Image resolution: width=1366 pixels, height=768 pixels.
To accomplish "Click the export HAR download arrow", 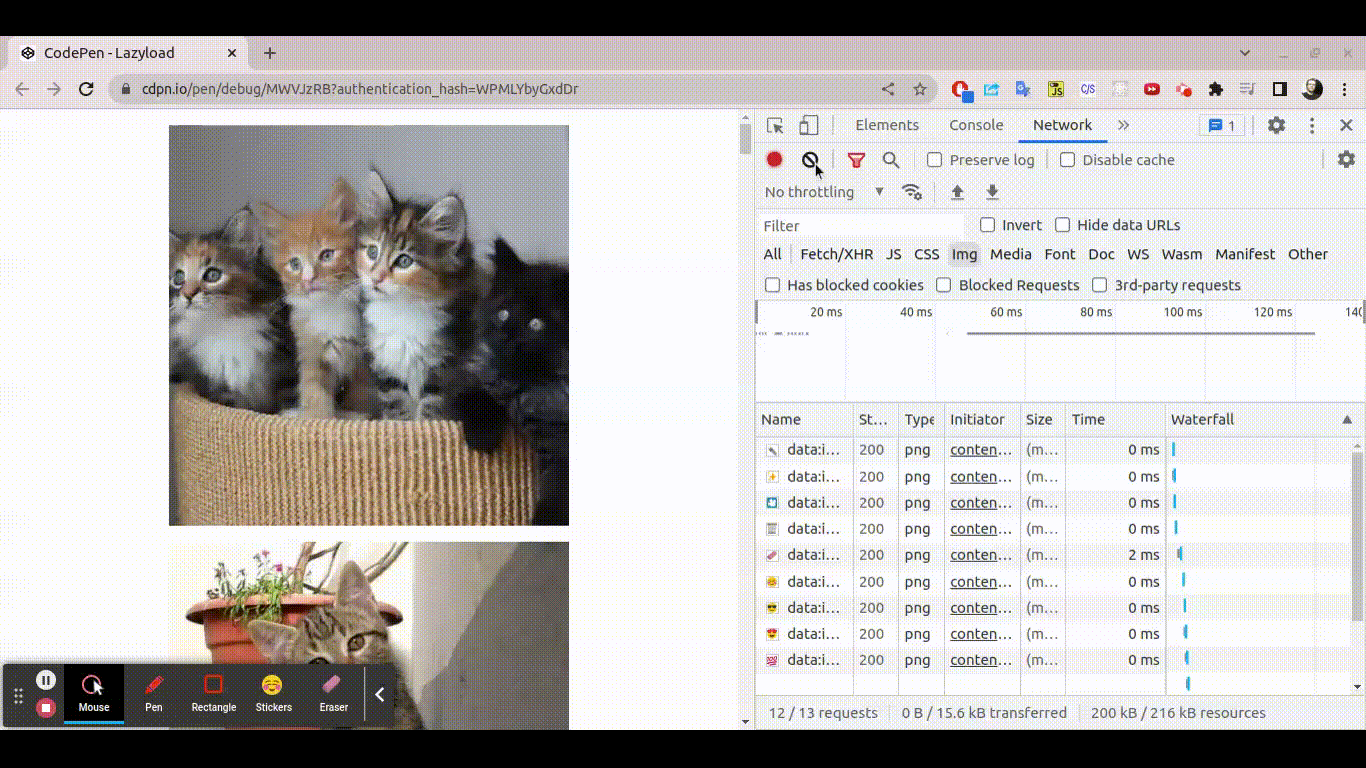I will tap(992, 192).
